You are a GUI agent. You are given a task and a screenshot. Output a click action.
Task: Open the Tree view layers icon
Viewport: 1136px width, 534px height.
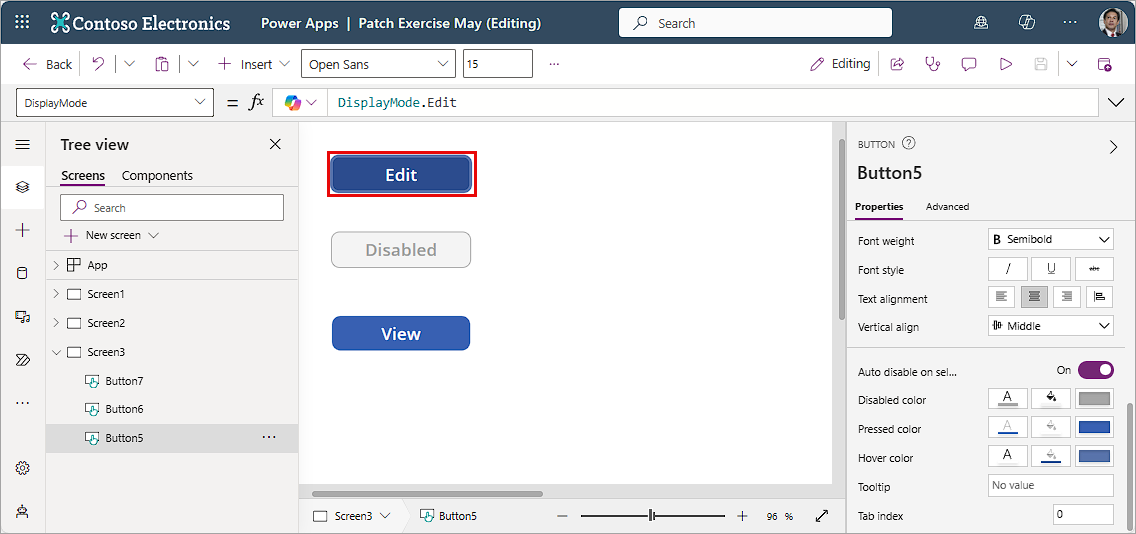[x=22, y=187]
